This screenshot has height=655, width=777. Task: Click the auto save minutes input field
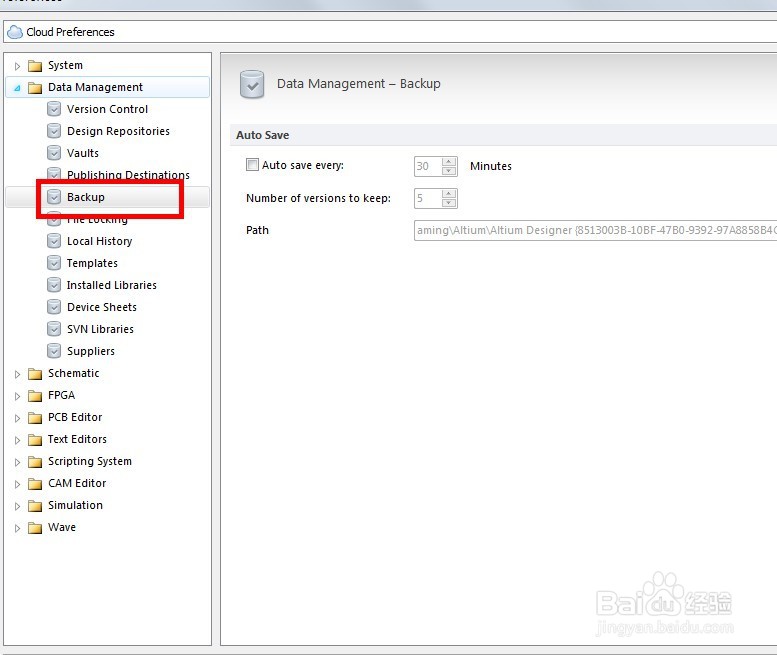(428, 166)
